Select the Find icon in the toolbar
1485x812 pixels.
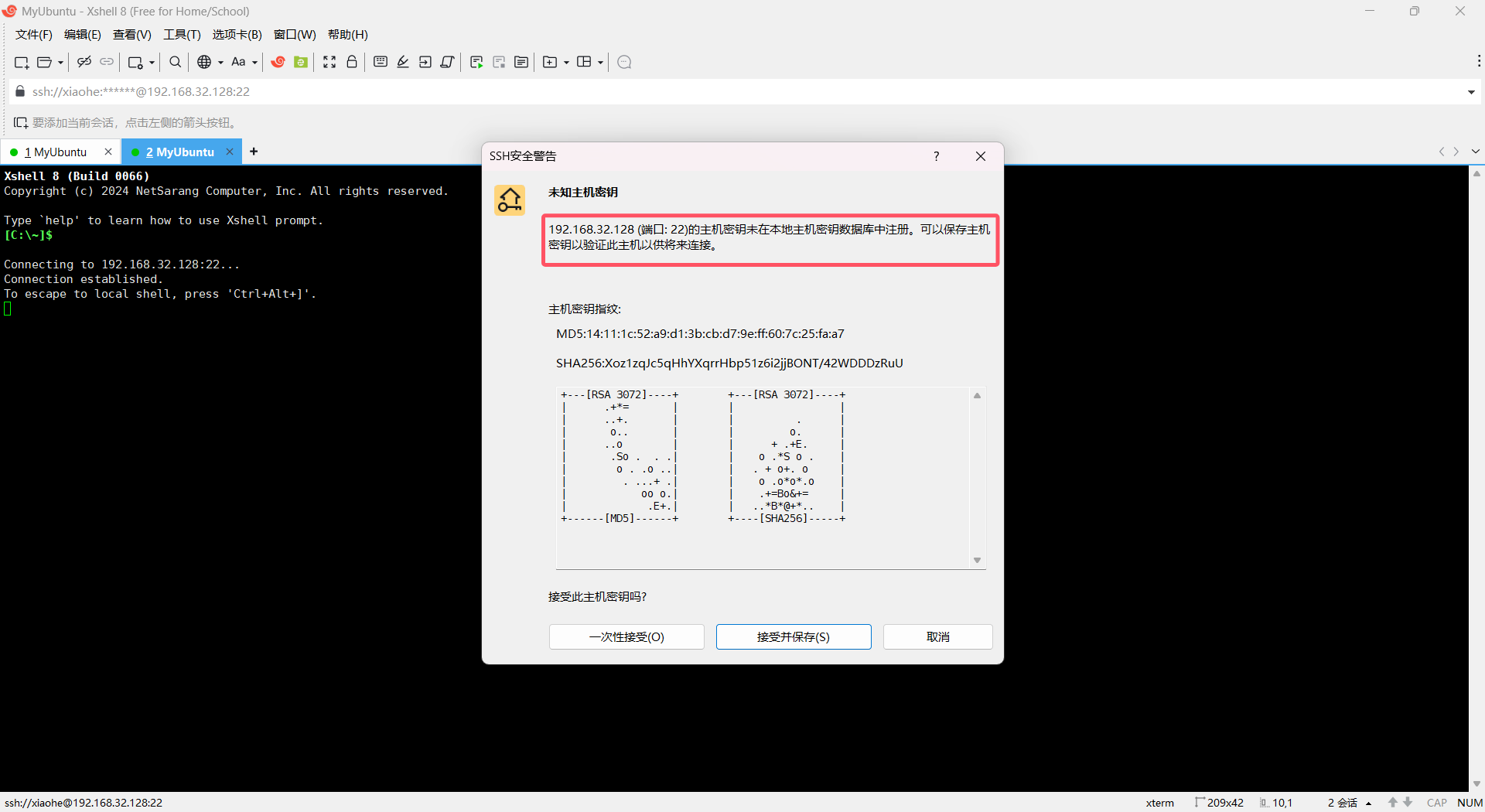(175, 62)
